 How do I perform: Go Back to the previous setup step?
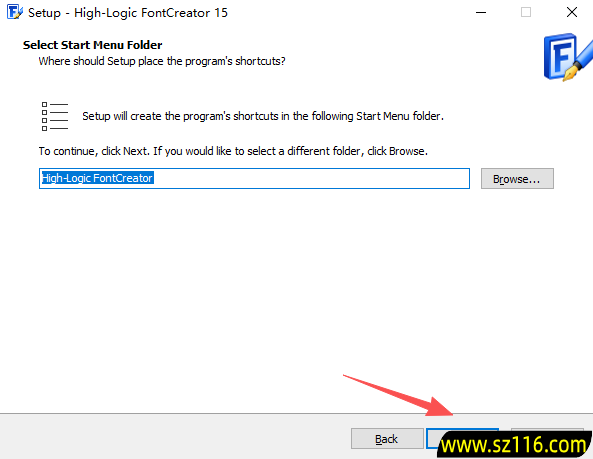tap(387, 439)
